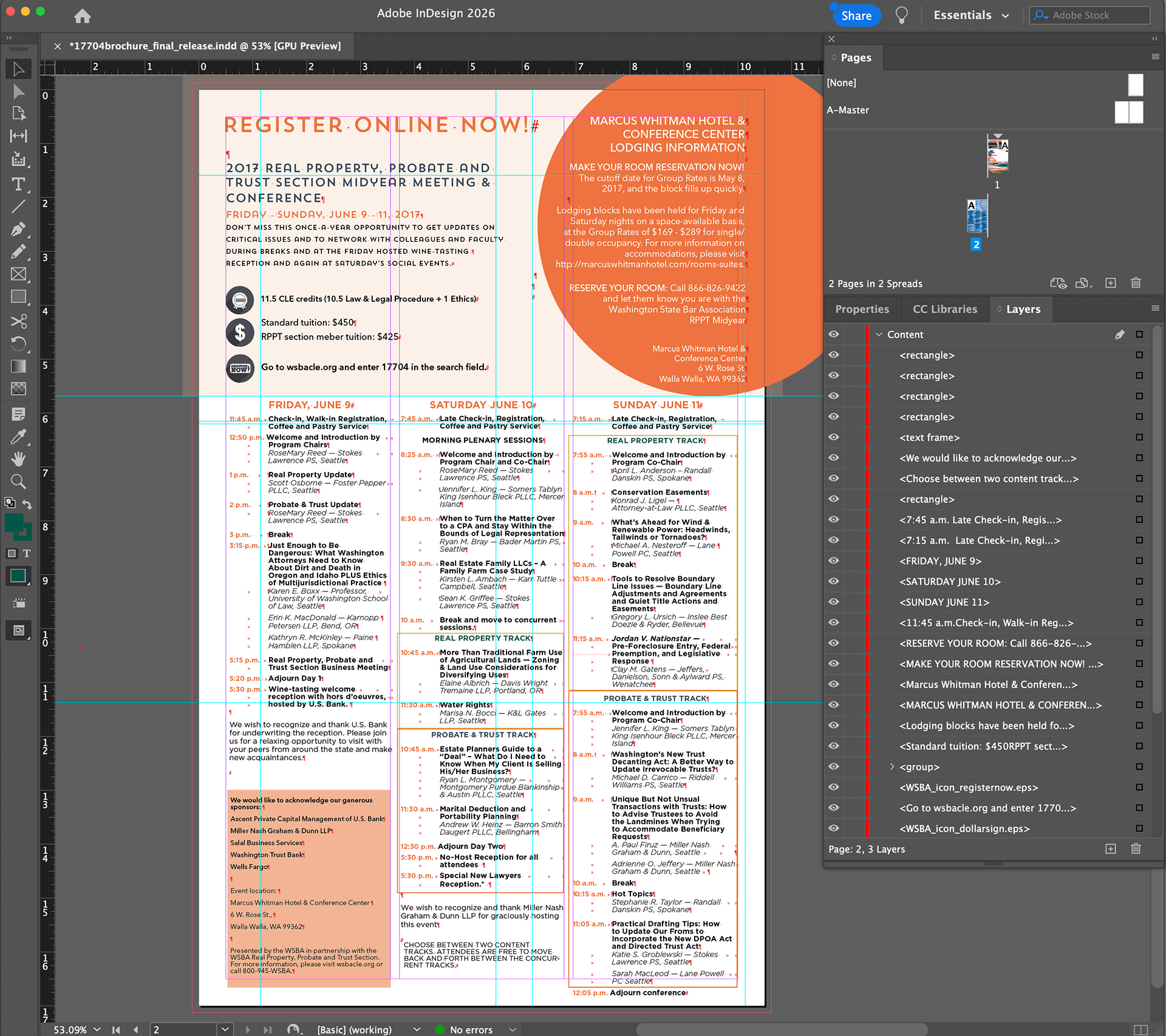Image resolution: width=1166 pixels, height=1036 pixels.
Task: Switch to the Properties tab
Action: pos(862,309)
